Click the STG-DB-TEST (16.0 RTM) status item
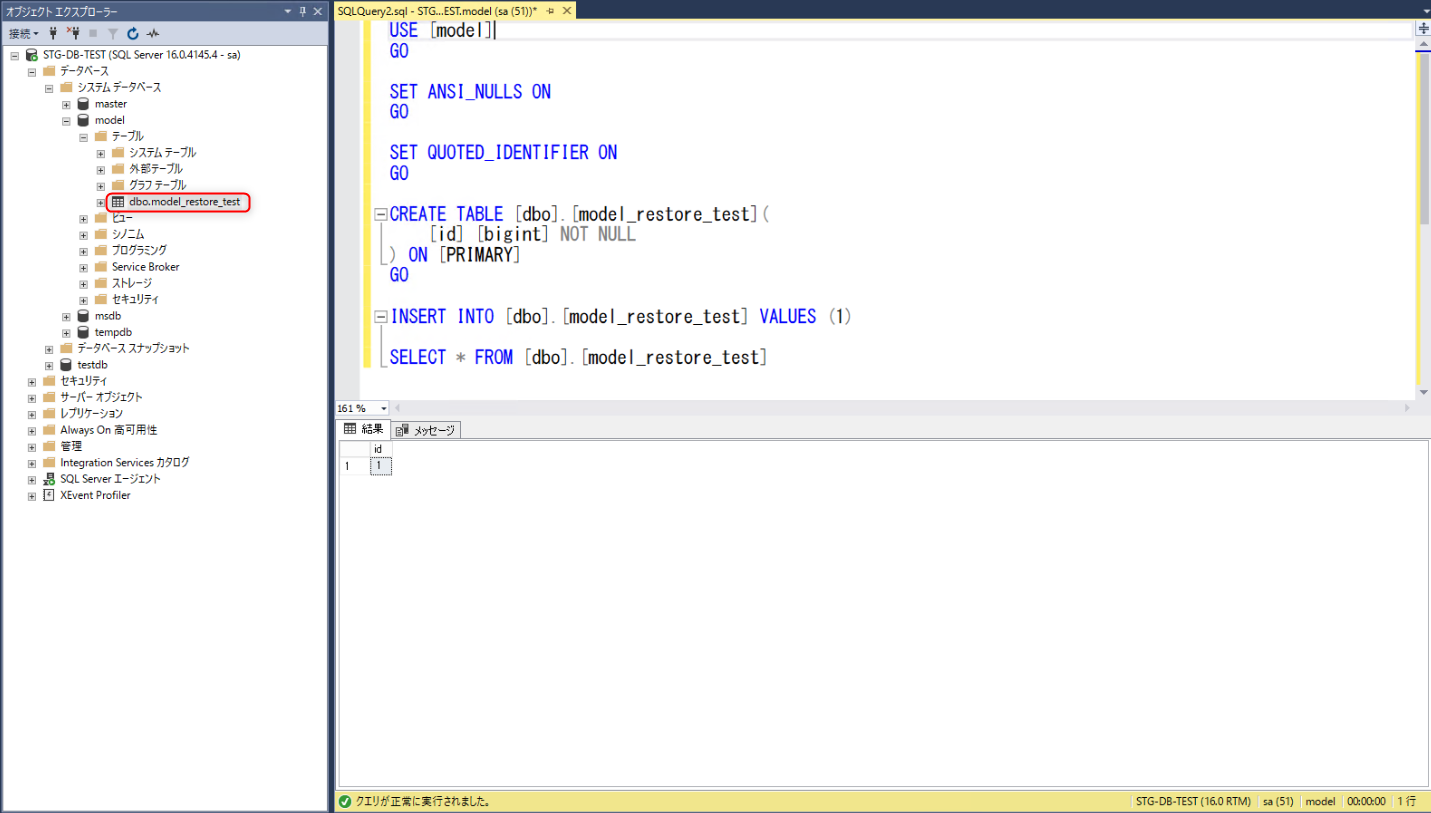The height and width of the screenshot is (813, 1431). point(1194,801)
